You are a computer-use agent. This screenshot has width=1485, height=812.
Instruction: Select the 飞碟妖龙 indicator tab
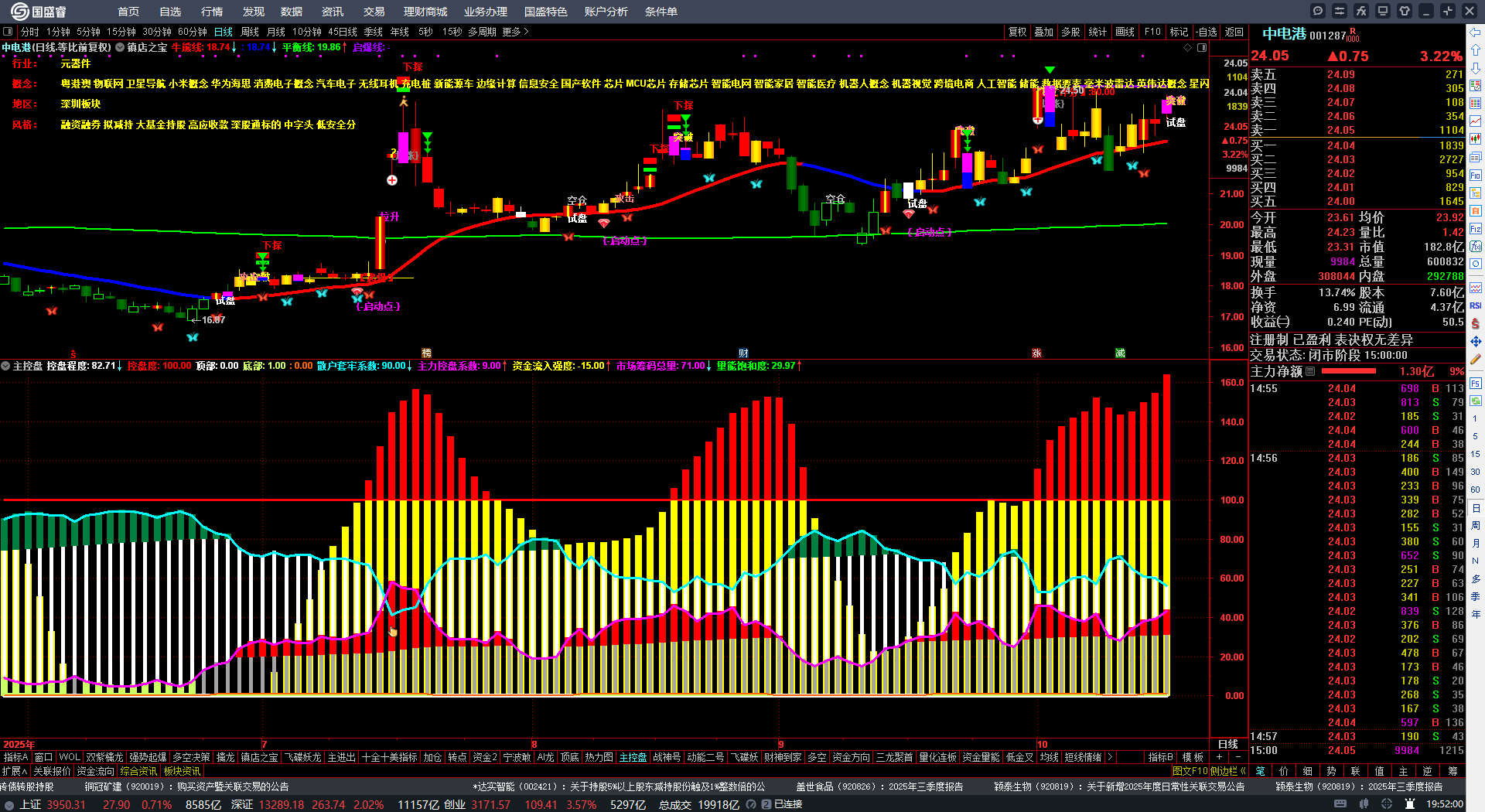(302, 757)
